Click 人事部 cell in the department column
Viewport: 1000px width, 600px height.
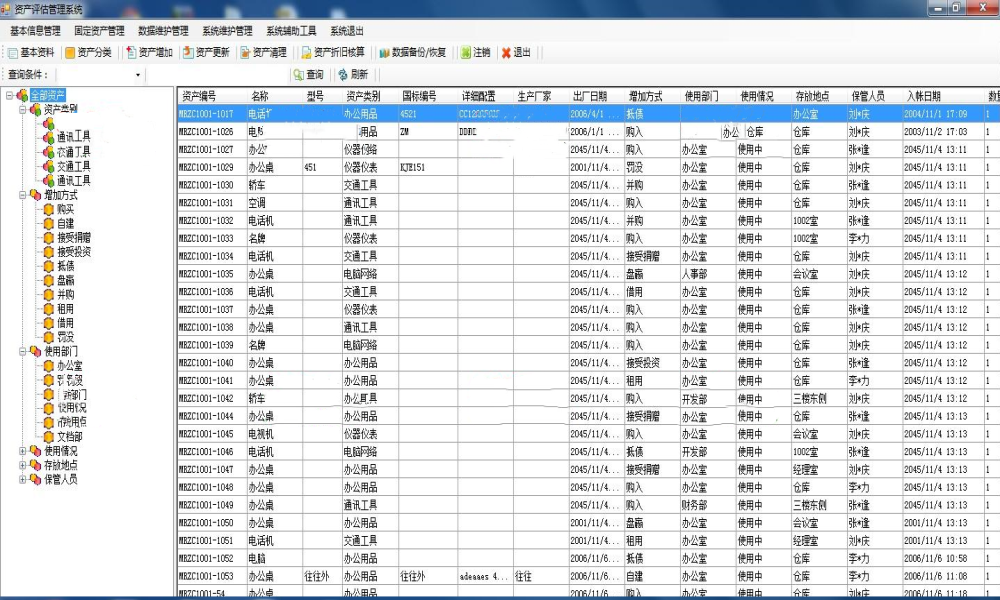click(707, 274)
